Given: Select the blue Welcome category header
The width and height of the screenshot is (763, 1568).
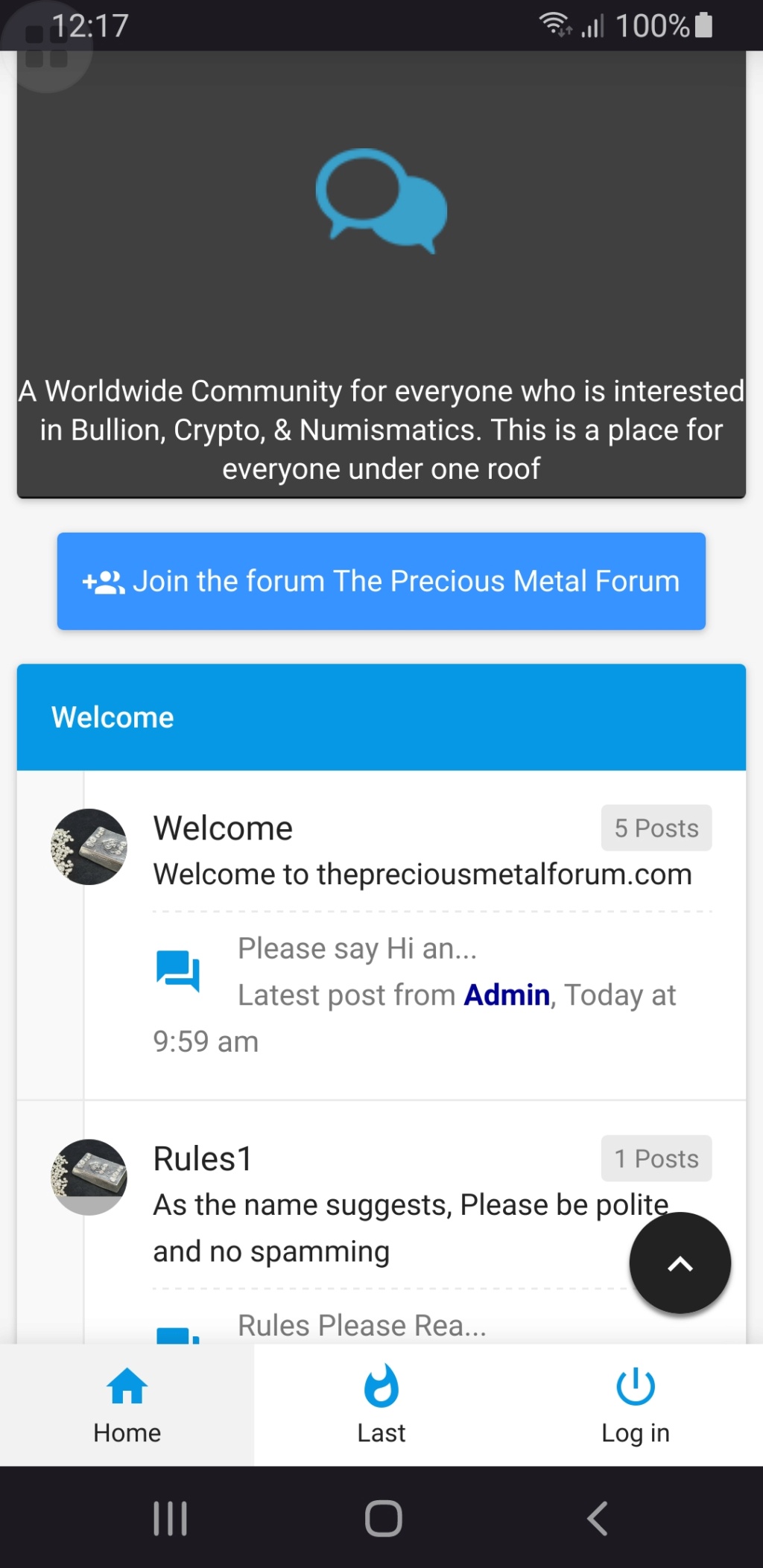Looking at the screenshot, I should (381, 717).
